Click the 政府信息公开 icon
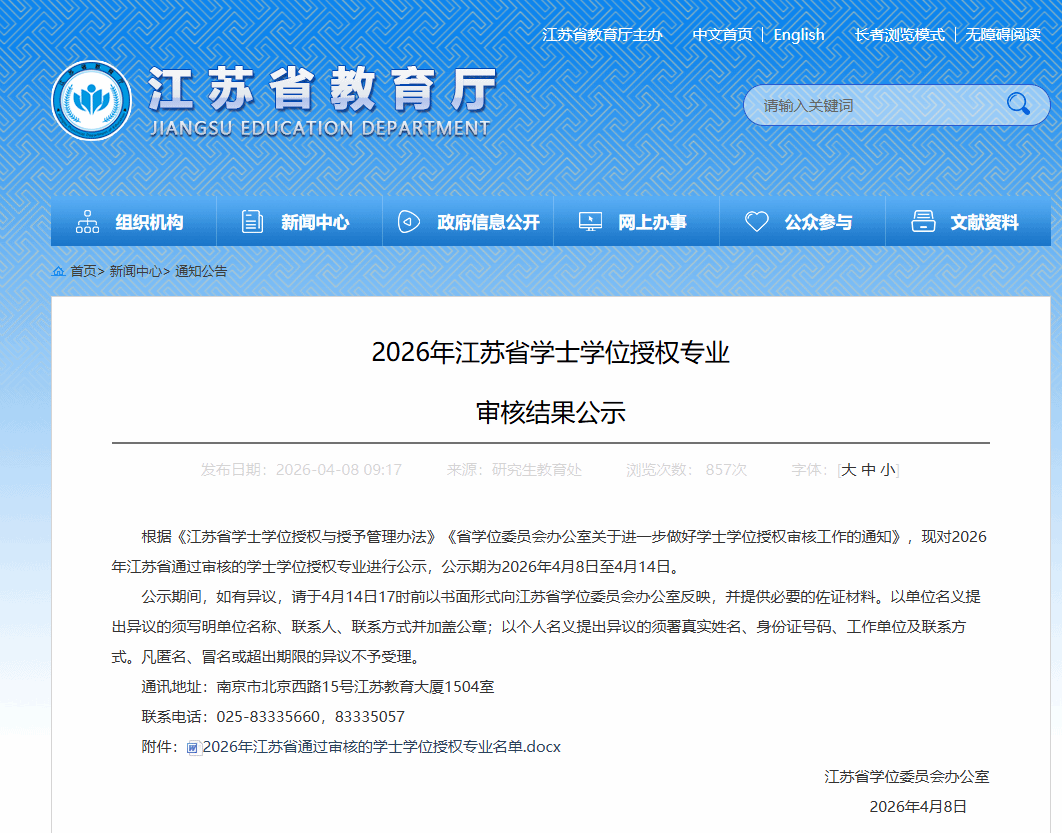This screenshot has height=833, width=1062. click(409, 222)
